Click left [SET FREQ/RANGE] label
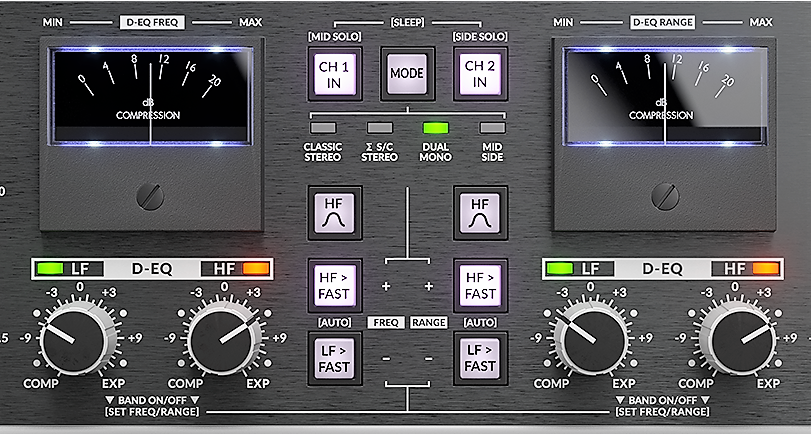Image resolution: width=811 pixels, height=434 pixels. tap(152, 412)
